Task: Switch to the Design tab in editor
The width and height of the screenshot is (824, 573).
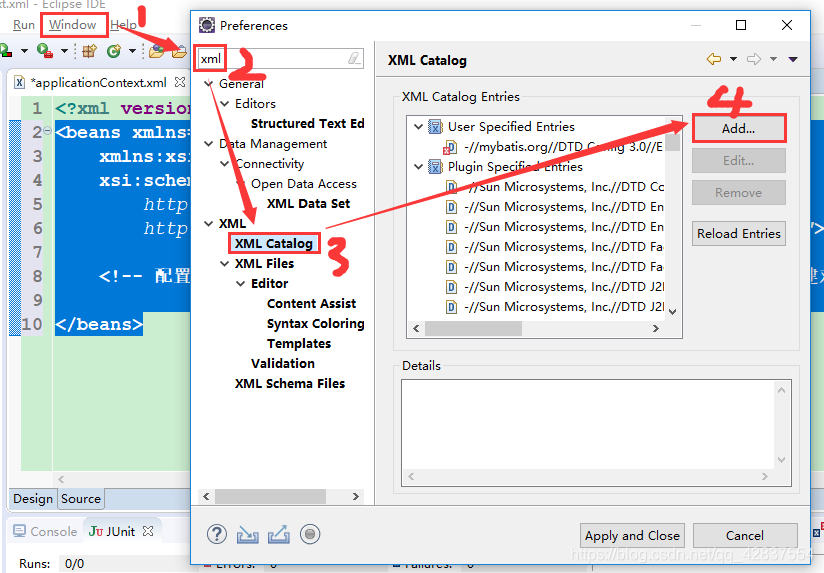Action: (x=33, y=499)
